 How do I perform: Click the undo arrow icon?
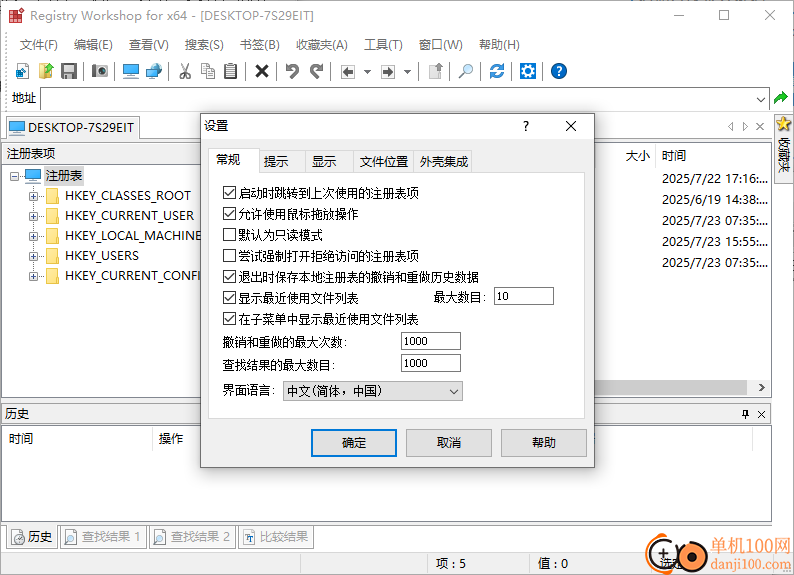pos(292,71)
